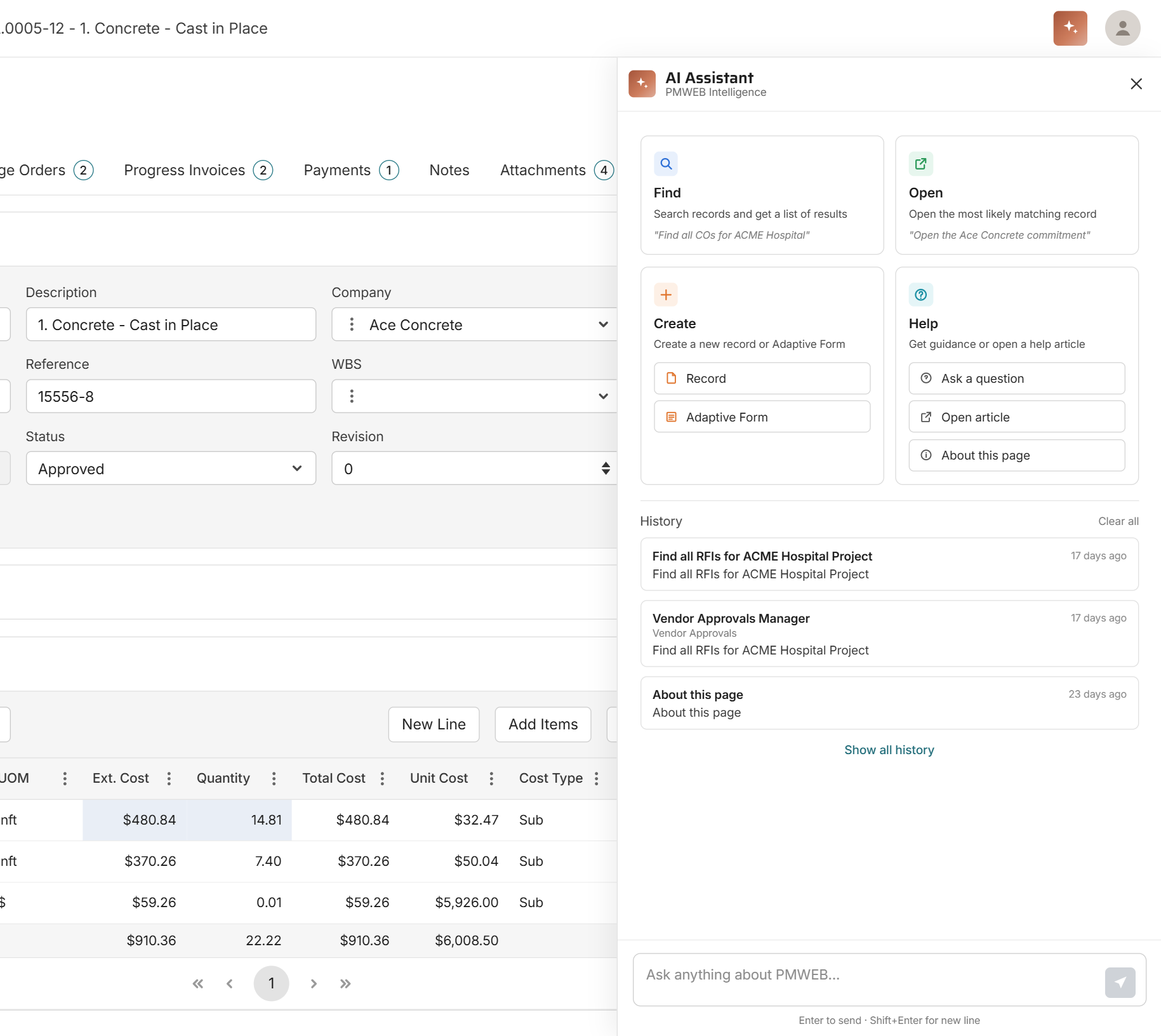The width and height of the screenshot is (1161, 1036).
Task: Go to the first page of grid
Action: click(x=198, y=983)
